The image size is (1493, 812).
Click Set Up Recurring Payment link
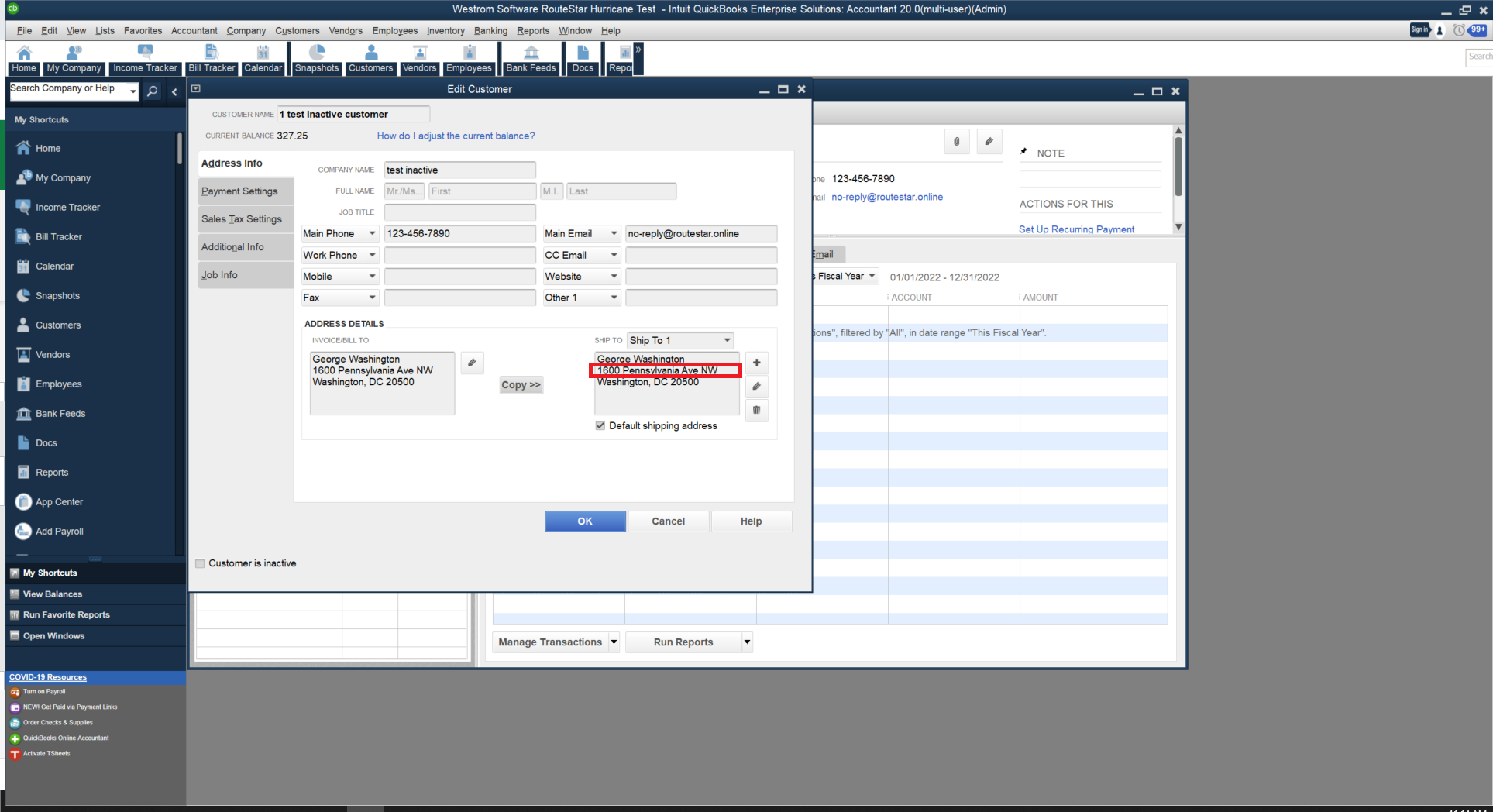pyautogui.click(x=1077, y=229)
